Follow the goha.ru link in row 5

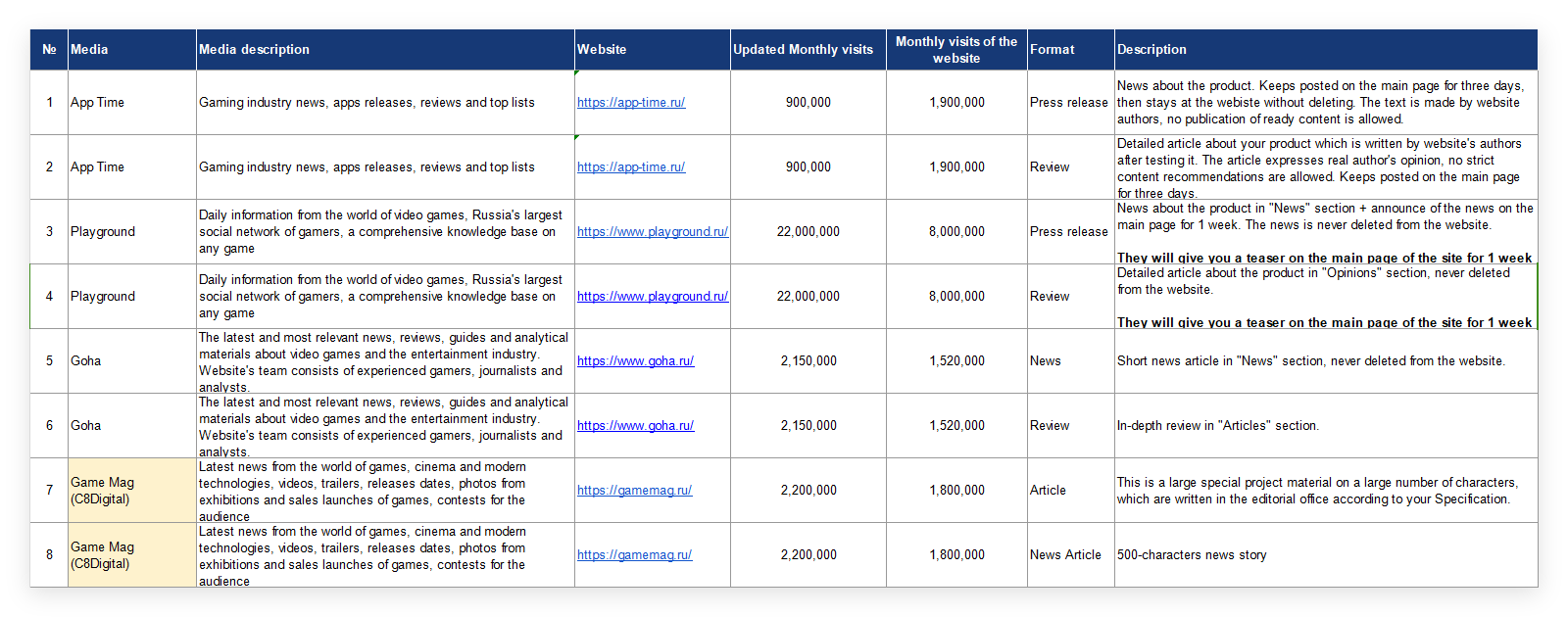pos(635,361)
